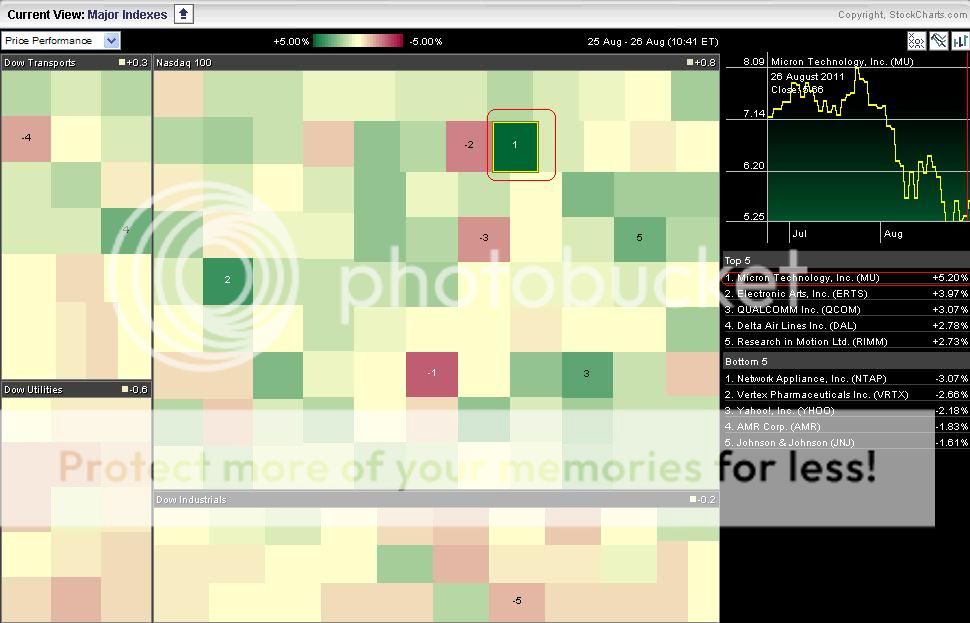Click the Dow Utilities sector header
970x623 pixels.
click(33, 390)
